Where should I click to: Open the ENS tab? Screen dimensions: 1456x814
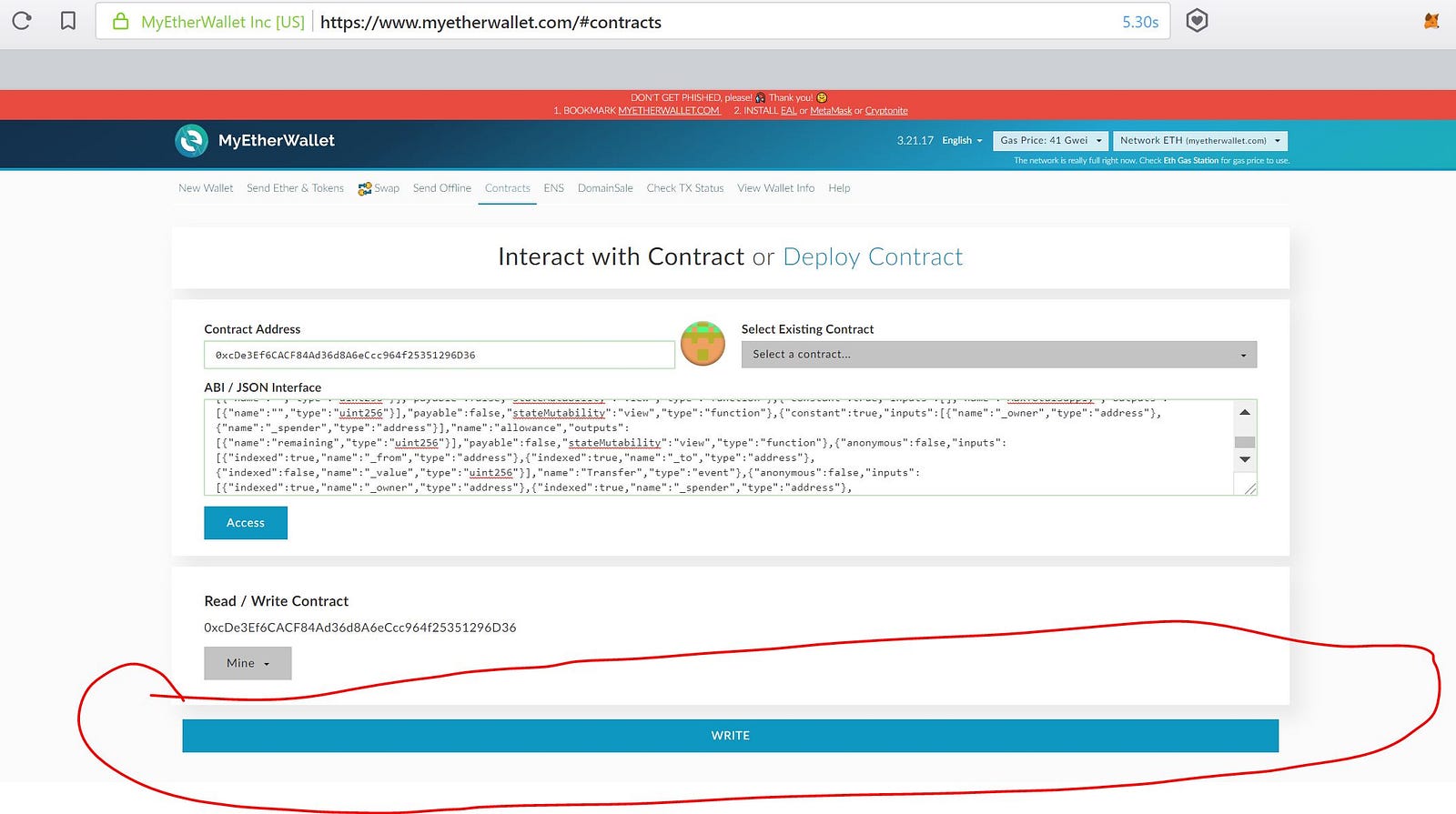coord(554,188)
